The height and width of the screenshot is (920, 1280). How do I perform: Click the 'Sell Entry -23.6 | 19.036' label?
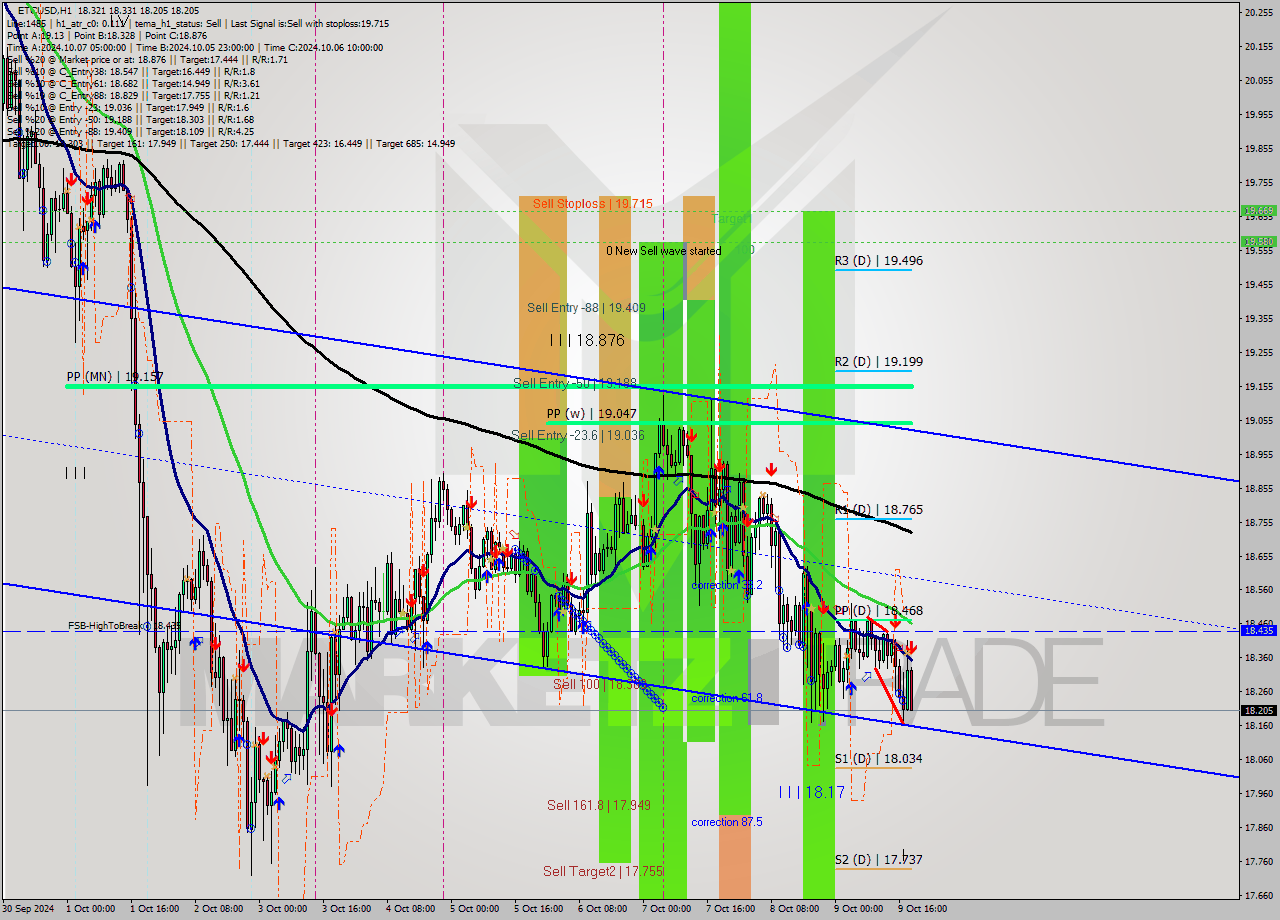point(578,435)
